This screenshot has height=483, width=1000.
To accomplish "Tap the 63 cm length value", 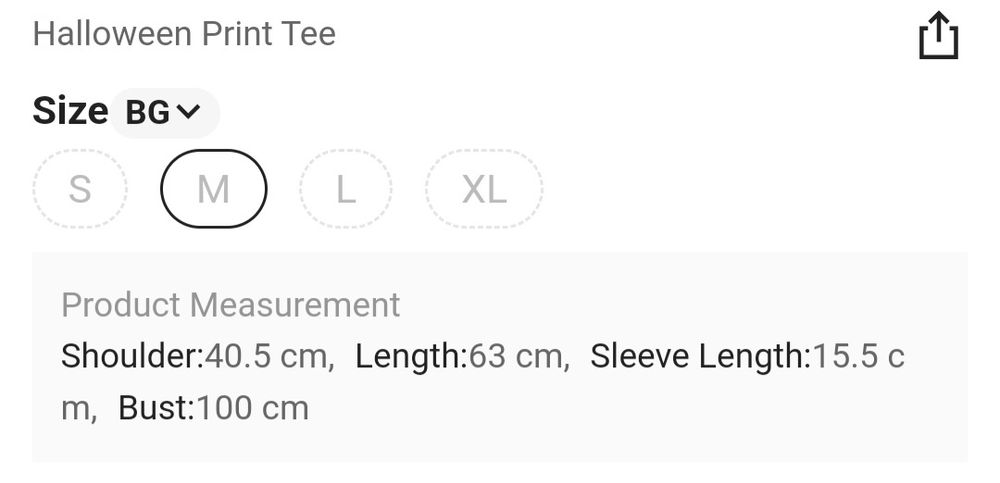I will click(516, 356).
